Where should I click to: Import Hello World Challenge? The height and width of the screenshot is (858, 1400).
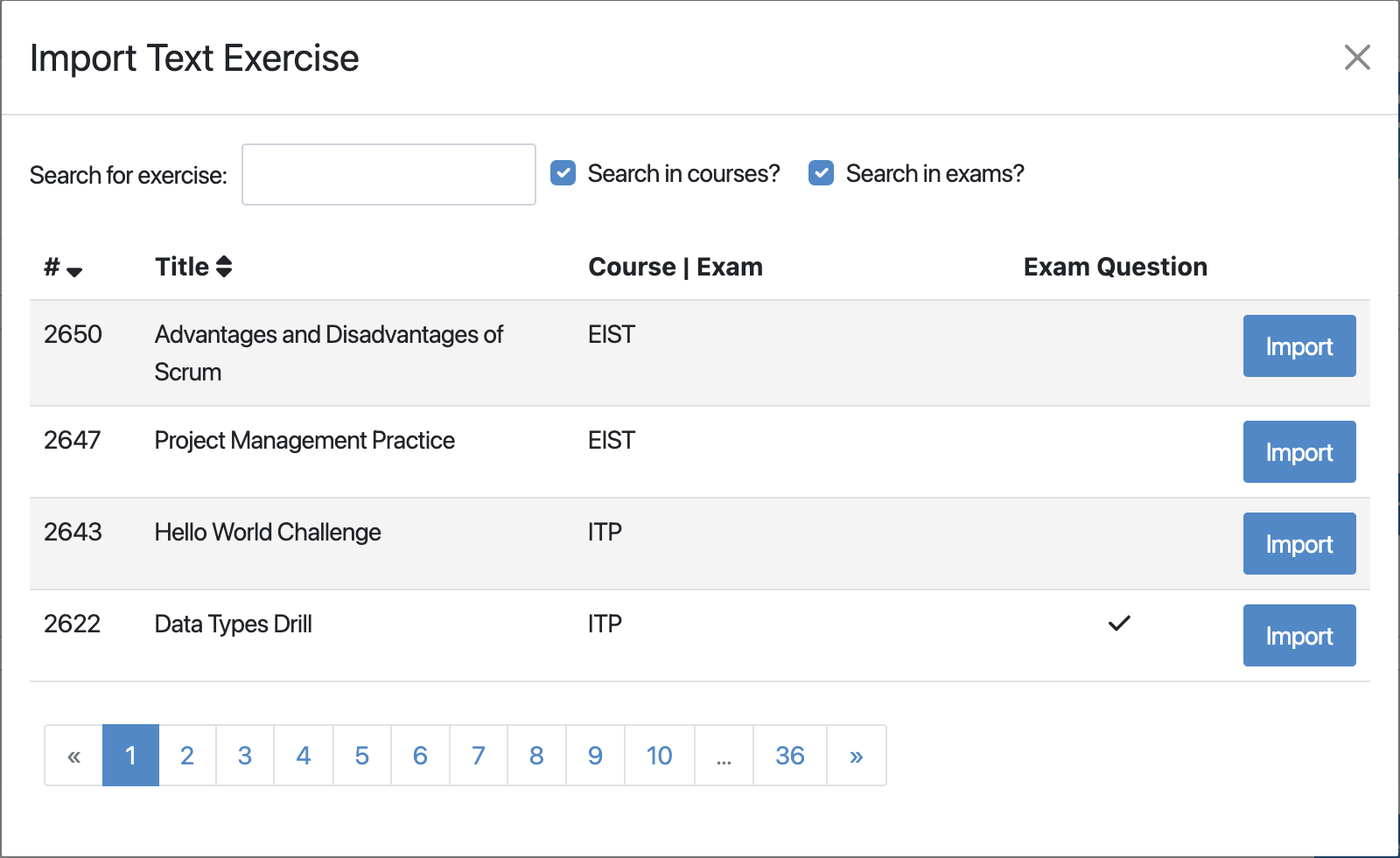[x=1298, y=543]
